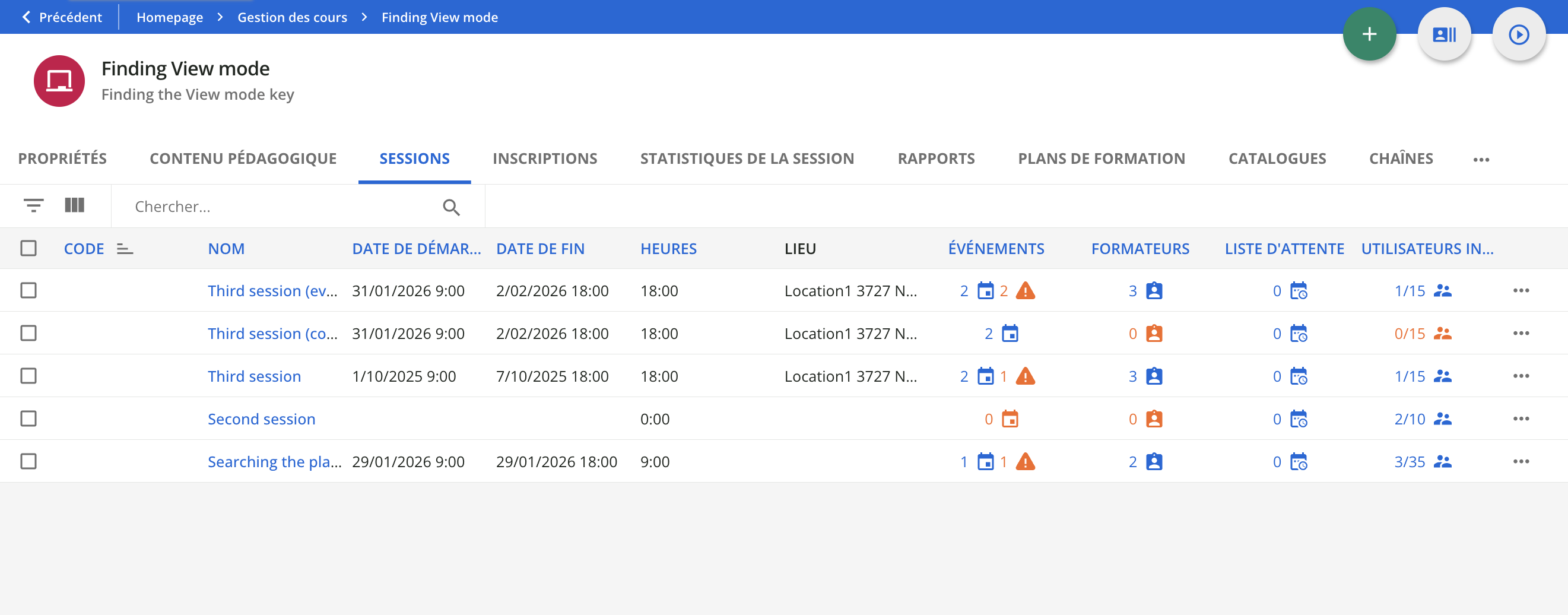Open the filter list icon
The image size is (1568, 615).
pyautogui.click(x=33, y=206)
